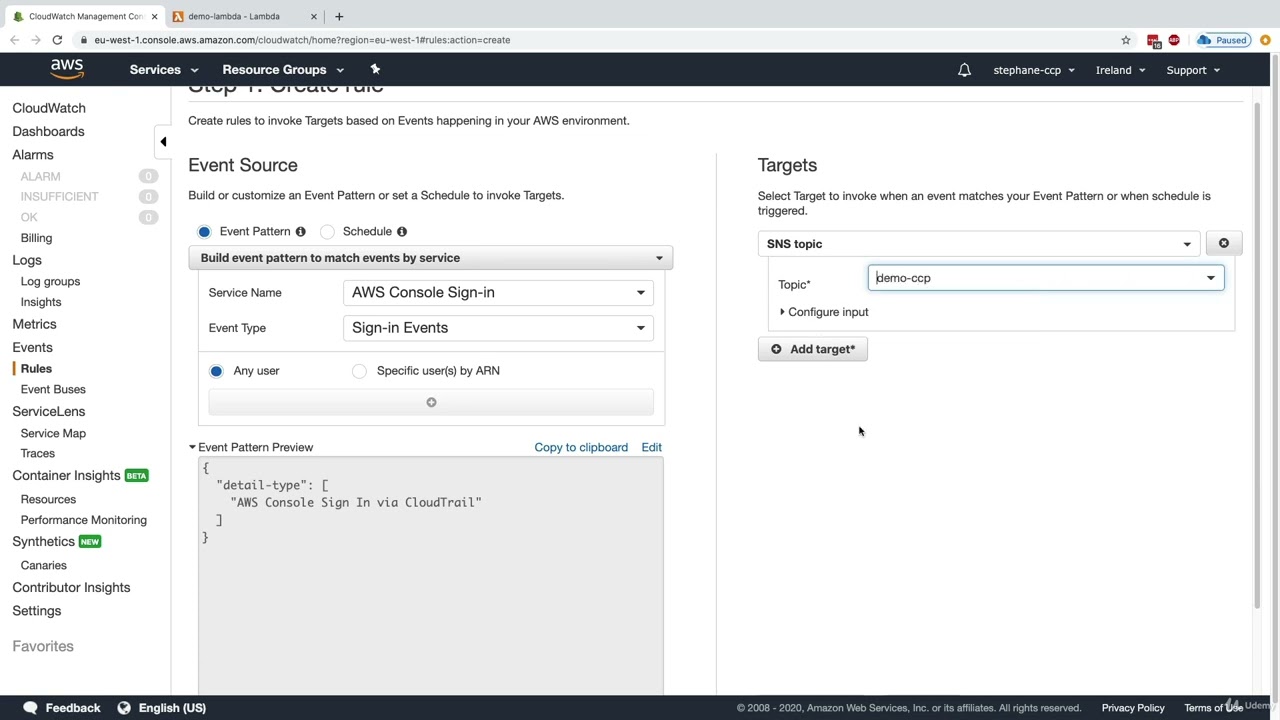Open Metrics in the sidebar

(x=34, y=324)
